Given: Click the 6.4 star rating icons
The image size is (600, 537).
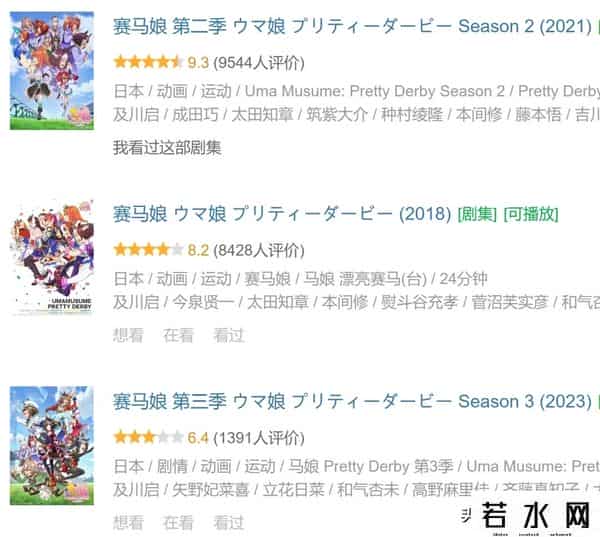Looking at the screenshot, I should coord(148,437).
